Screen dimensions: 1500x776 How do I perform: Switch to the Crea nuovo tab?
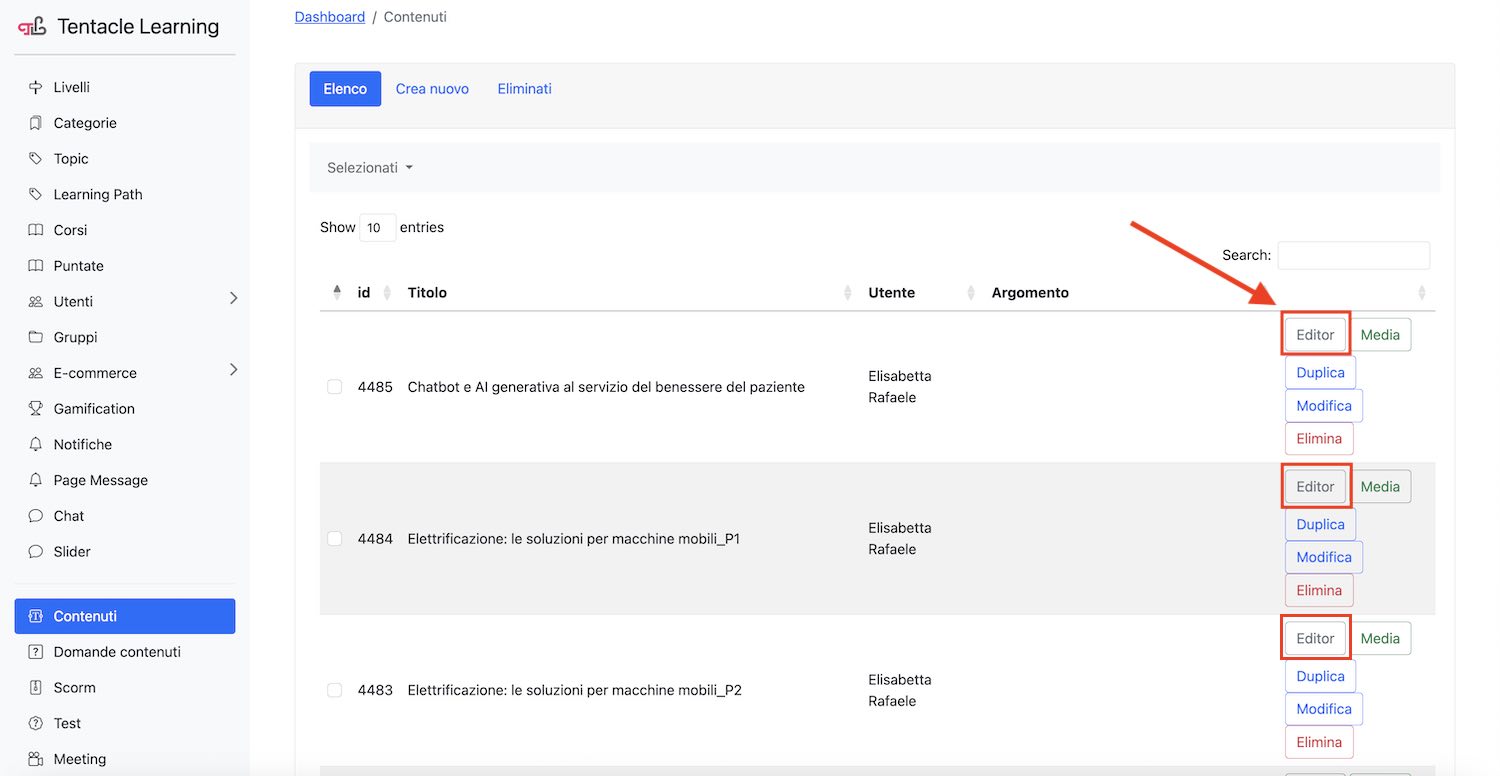(x=432, y=89)
